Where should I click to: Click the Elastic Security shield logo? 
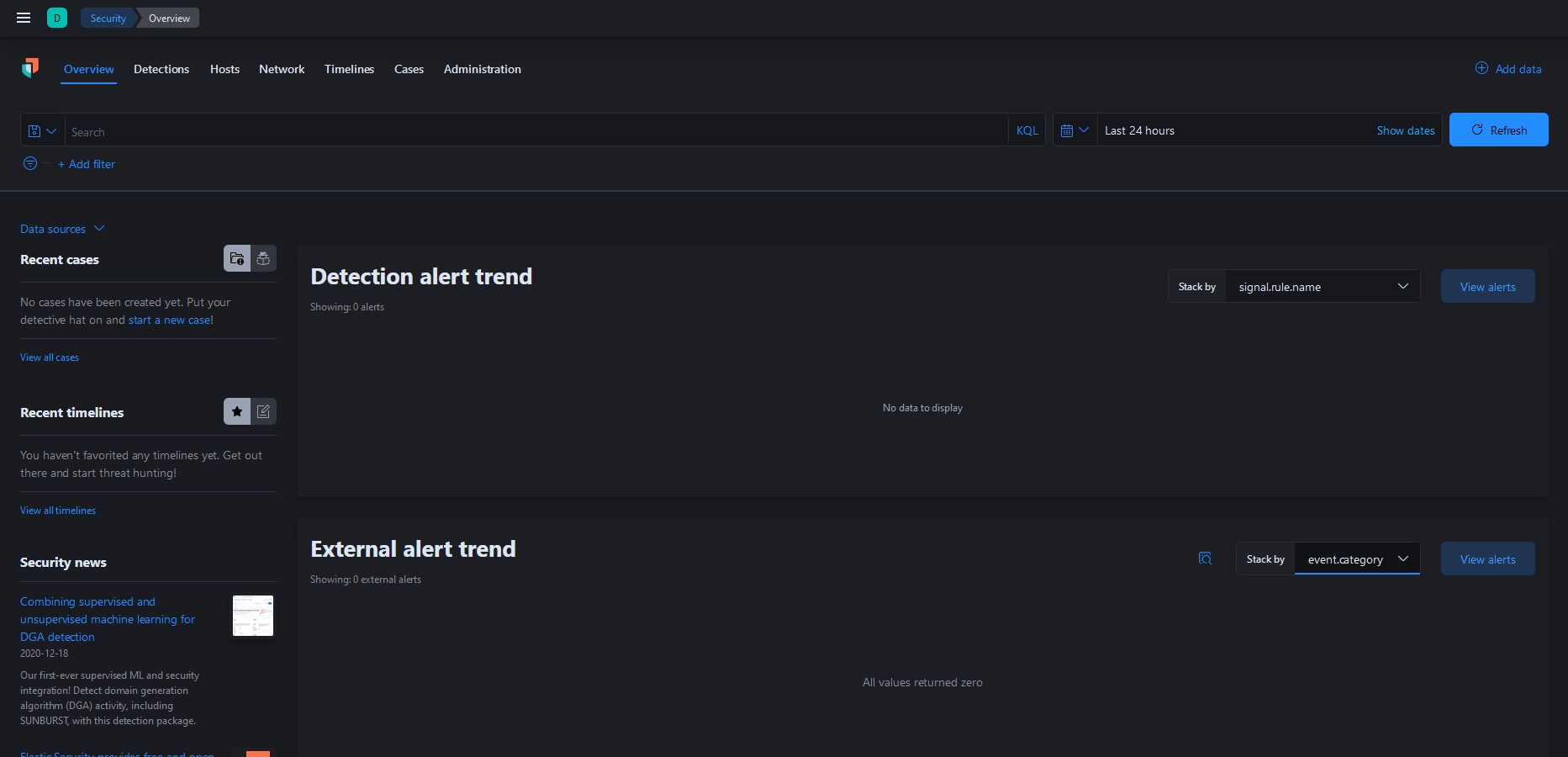coord(30,68)
